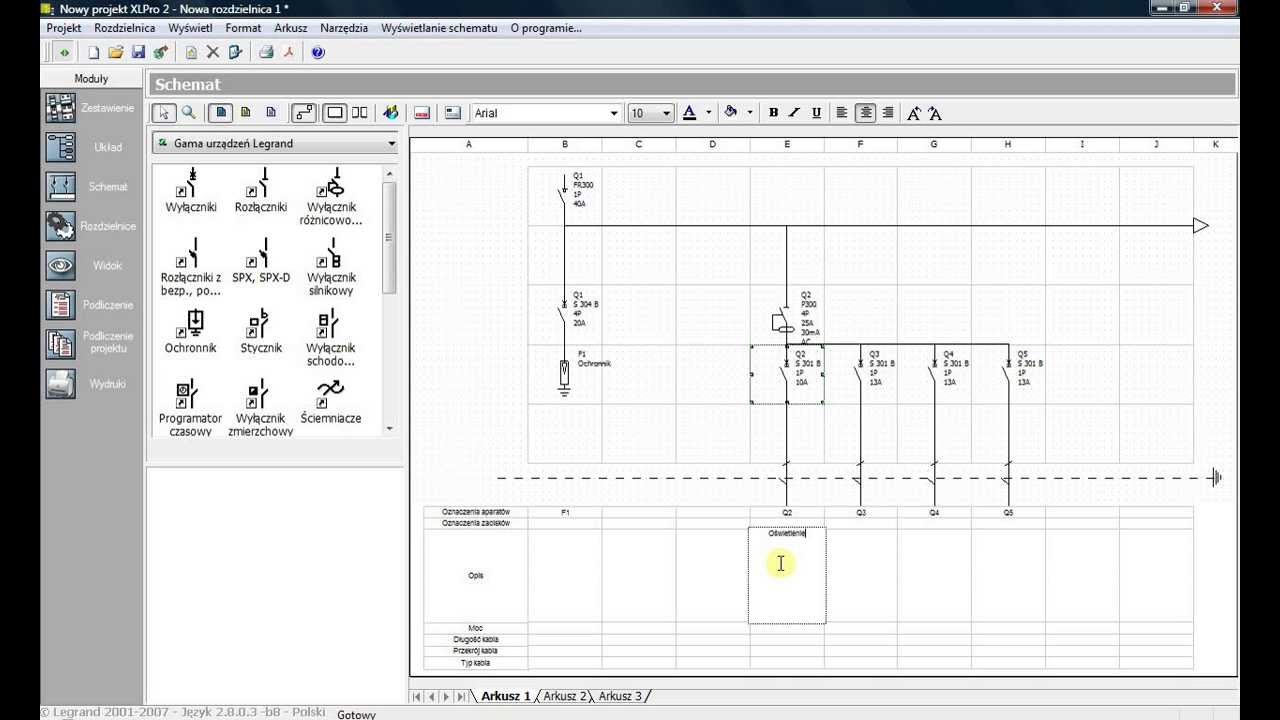Increase font size with enlarge A button
Screen dimensions: 1280x720
pyautogui.click(x=914, y=113)
